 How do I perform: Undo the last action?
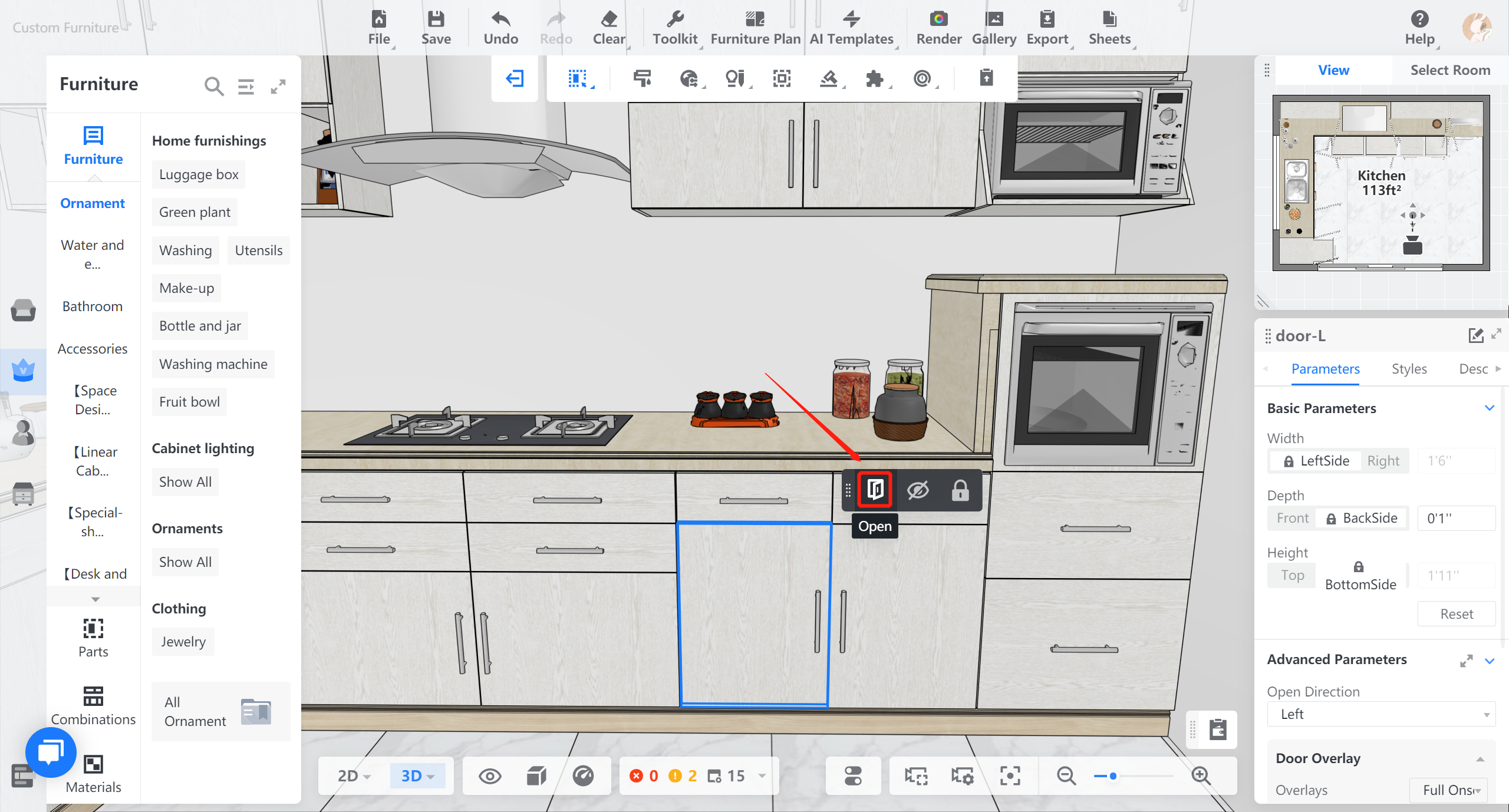(x=500, y=28)
